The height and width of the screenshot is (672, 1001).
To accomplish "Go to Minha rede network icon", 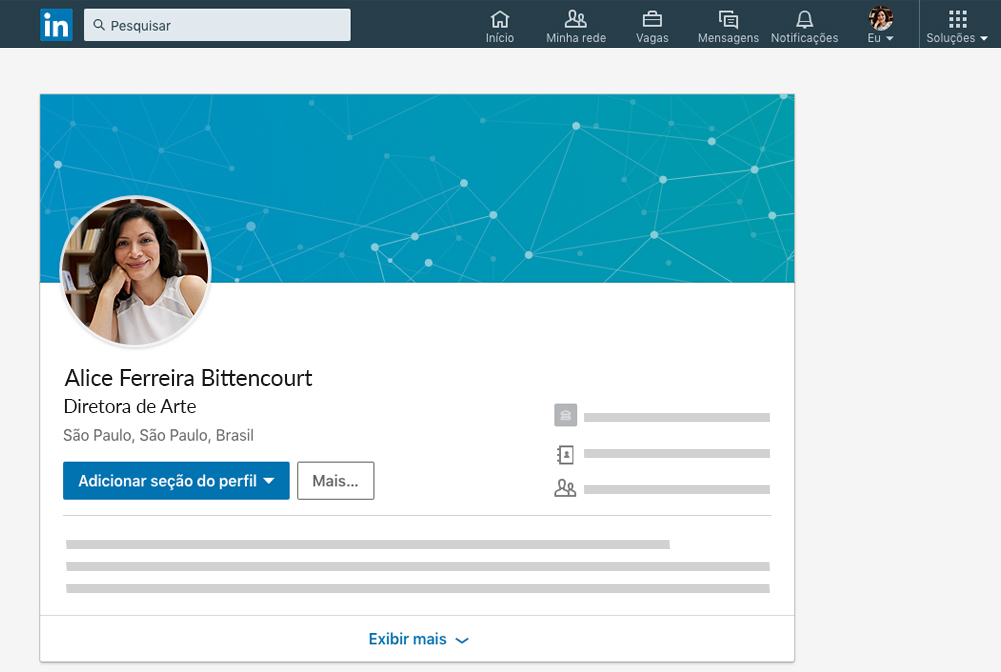I will tap(576, 19).
